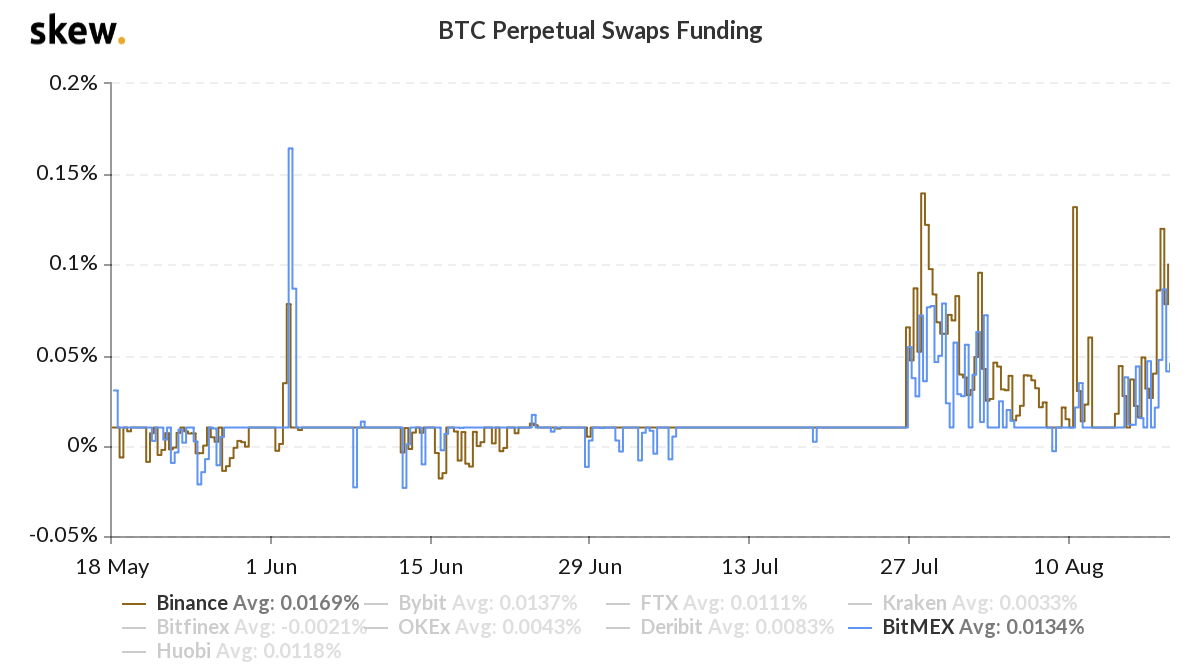
Task: Click the 0.15% y-axis label
Action: (69, 174)
